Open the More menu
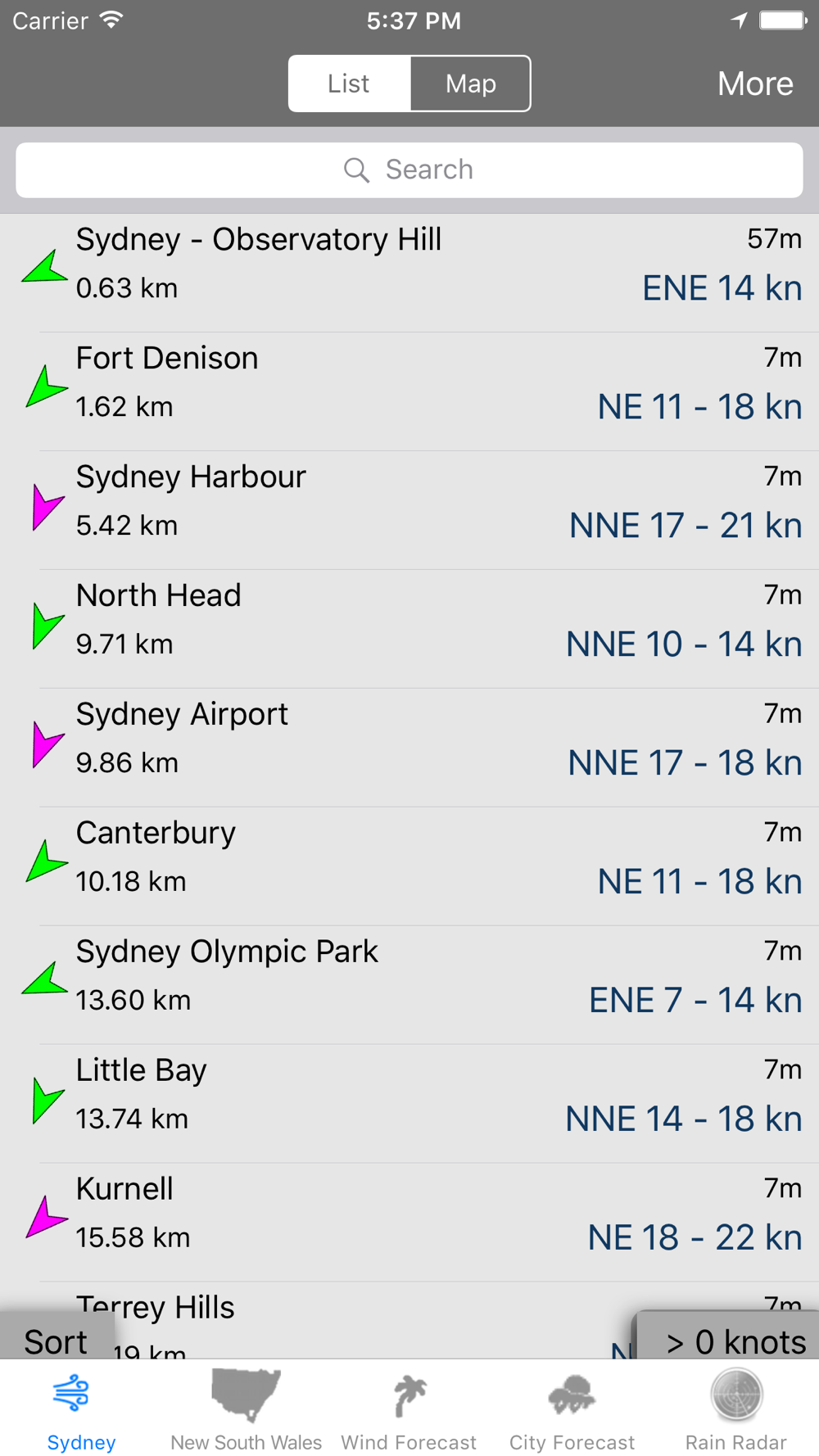 point(755,84)
